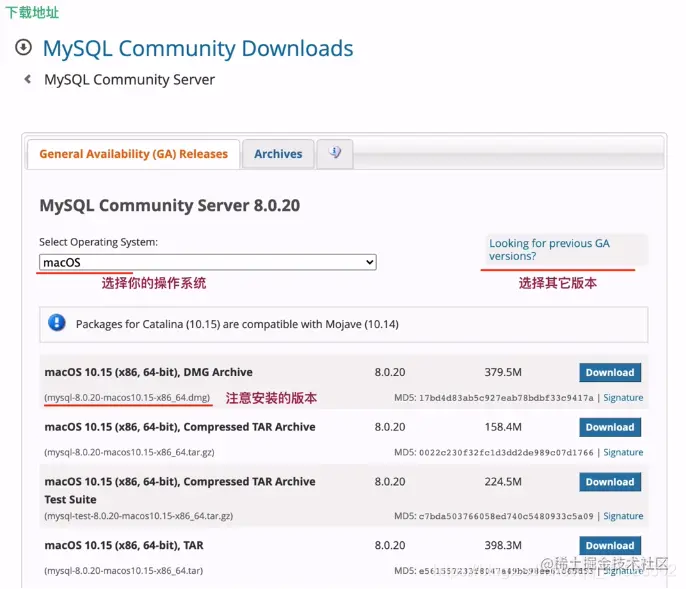
Task: Click the 158.4M size value
Action: click(503, 427)
